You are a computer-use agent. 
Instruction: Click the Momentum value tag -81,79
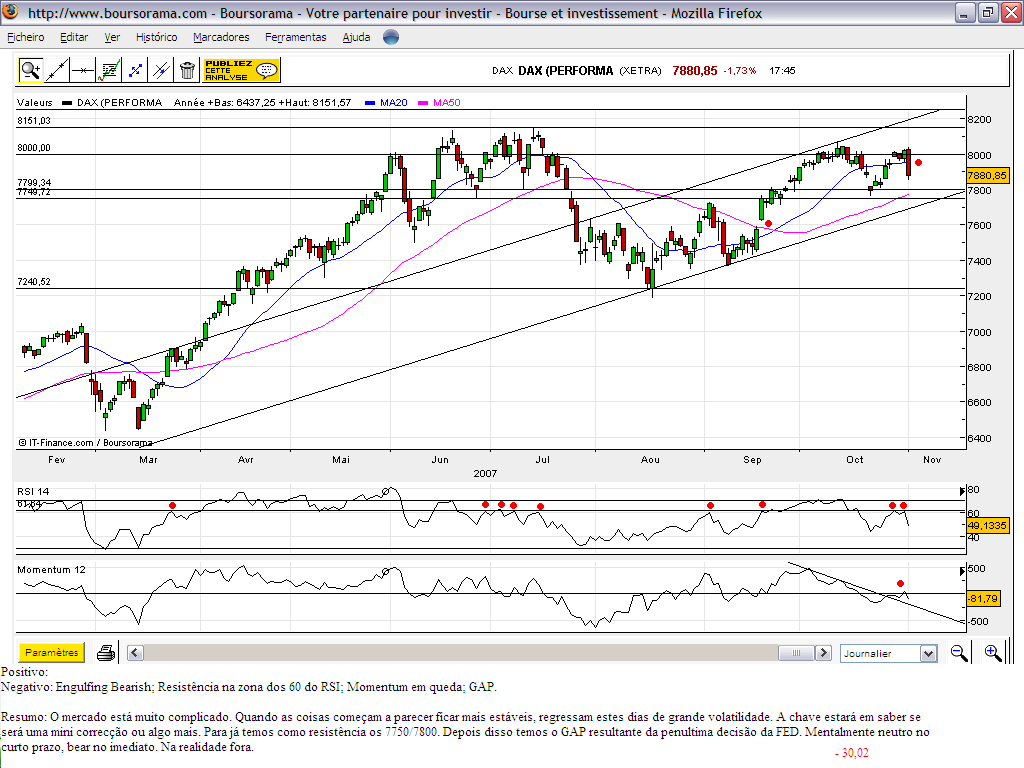pyautogui.click(x=984, y=598)
